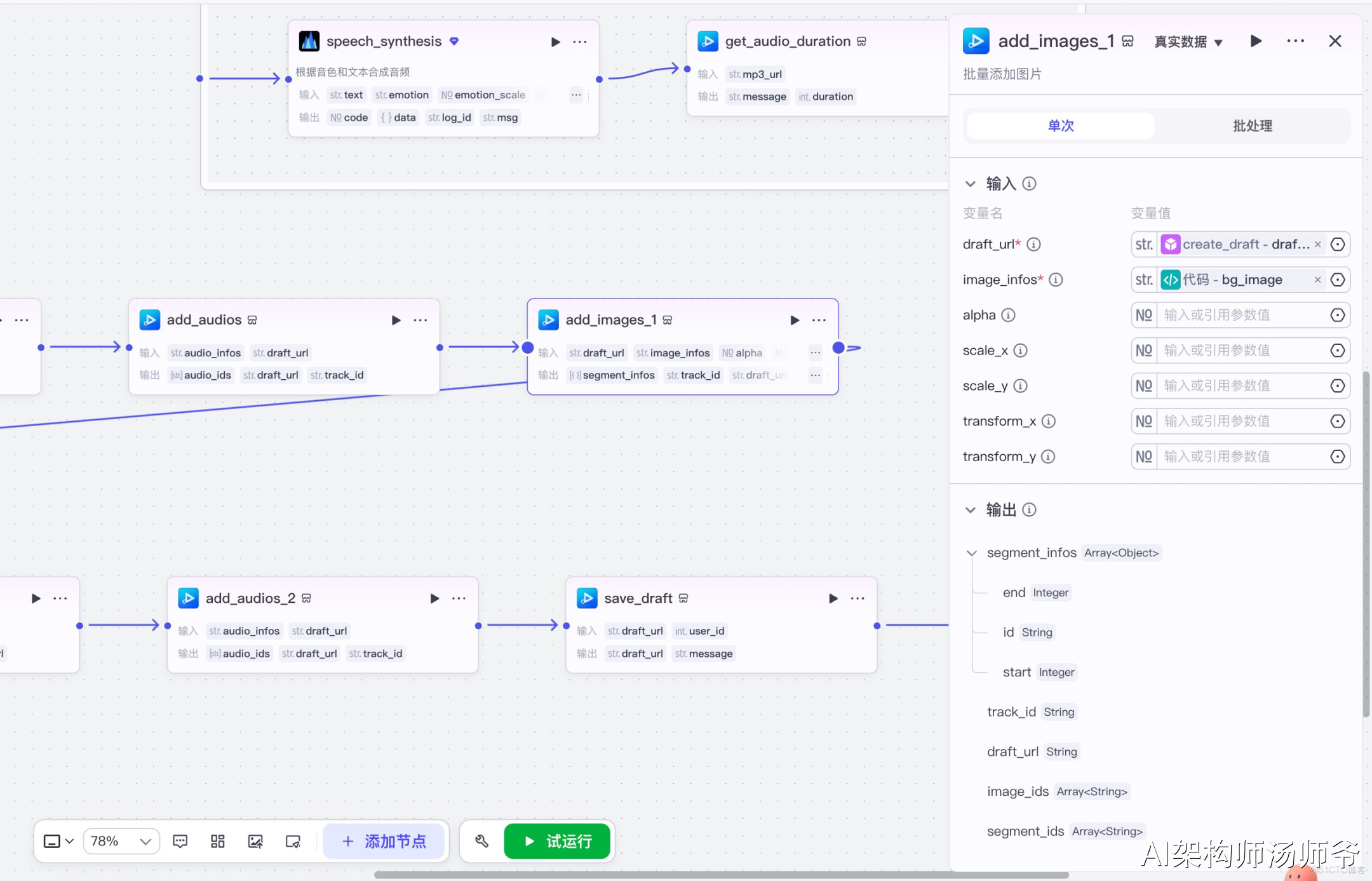Click the 添加节点 button
Screen dimensions: 1372x881
[x=384, y=842]
